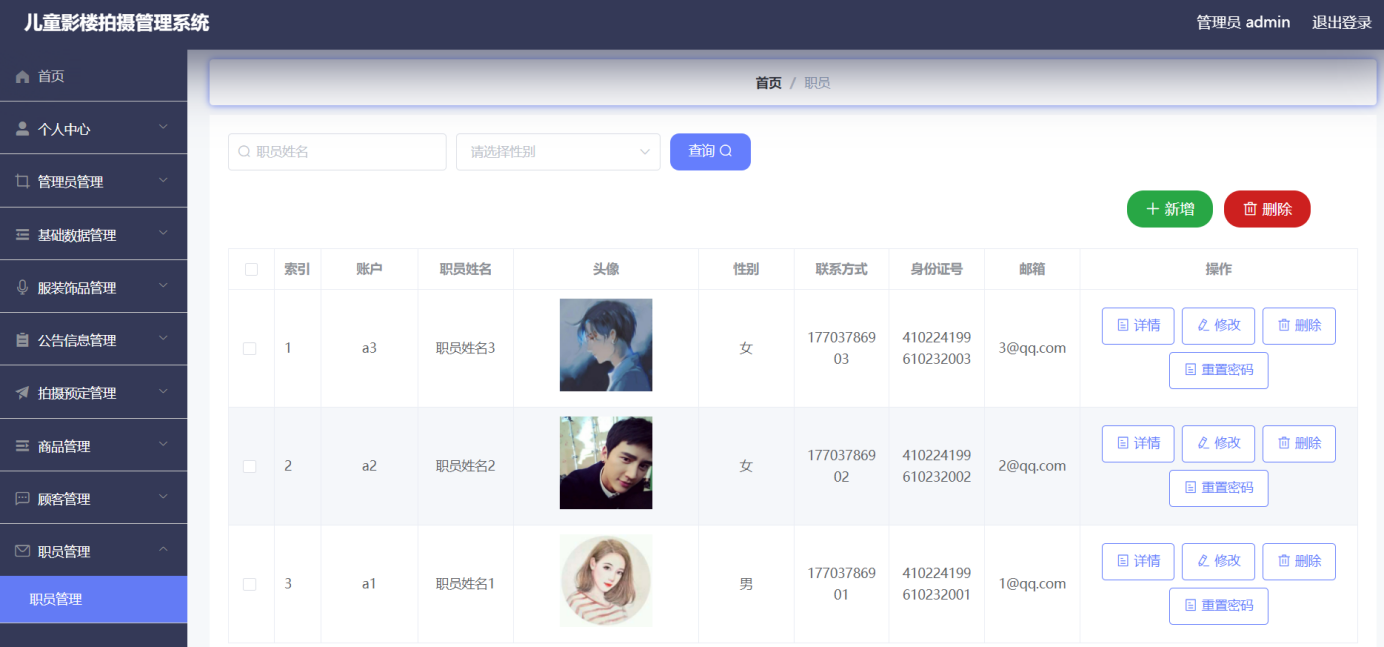This screenshot has height=647, width=1384.
Task: Click the avatar image of 职员姓名1
Action: tap(606, 581)
